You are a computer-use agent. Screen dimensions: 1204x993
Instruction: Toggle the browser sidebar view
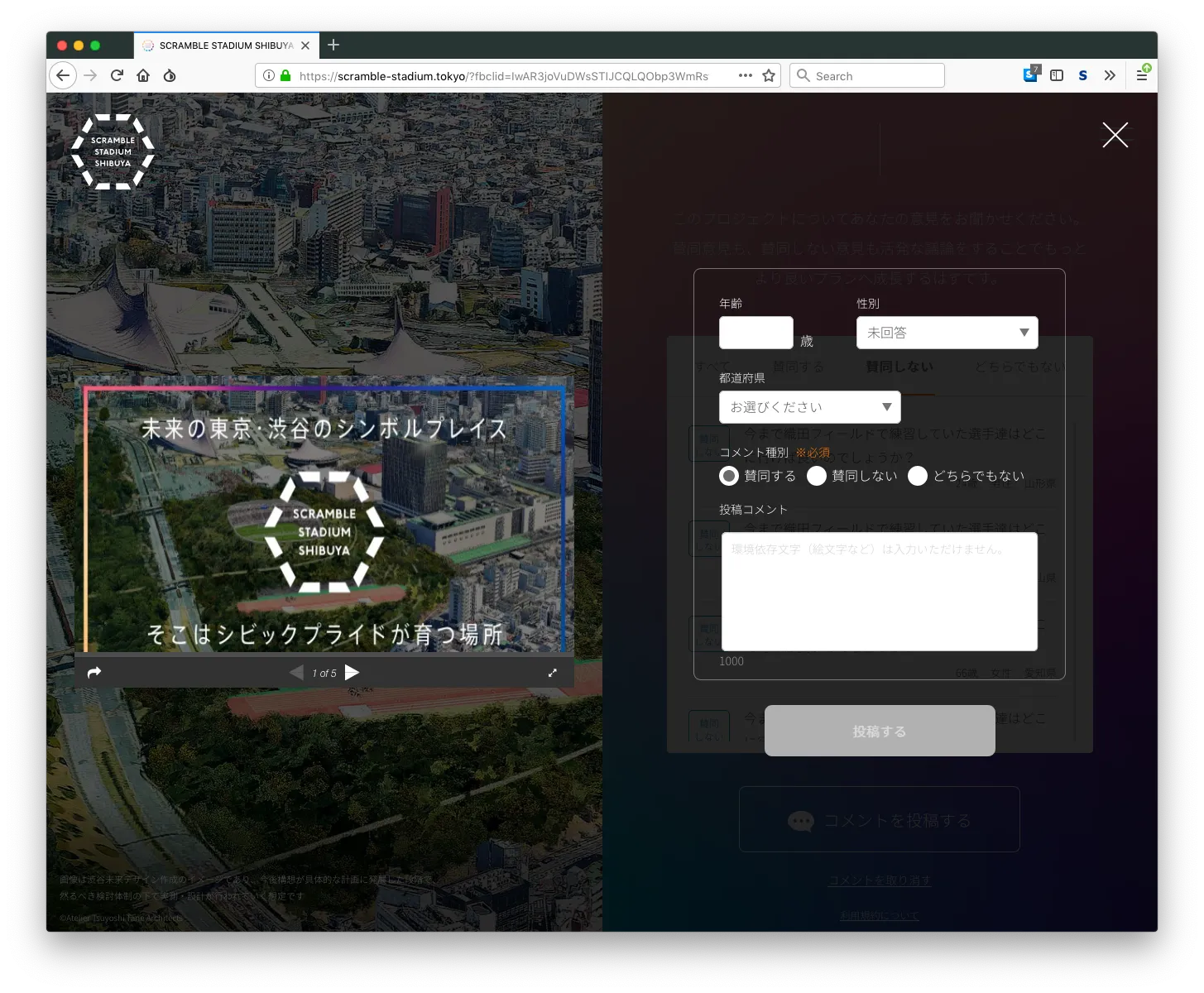[x=1057, y=75]
